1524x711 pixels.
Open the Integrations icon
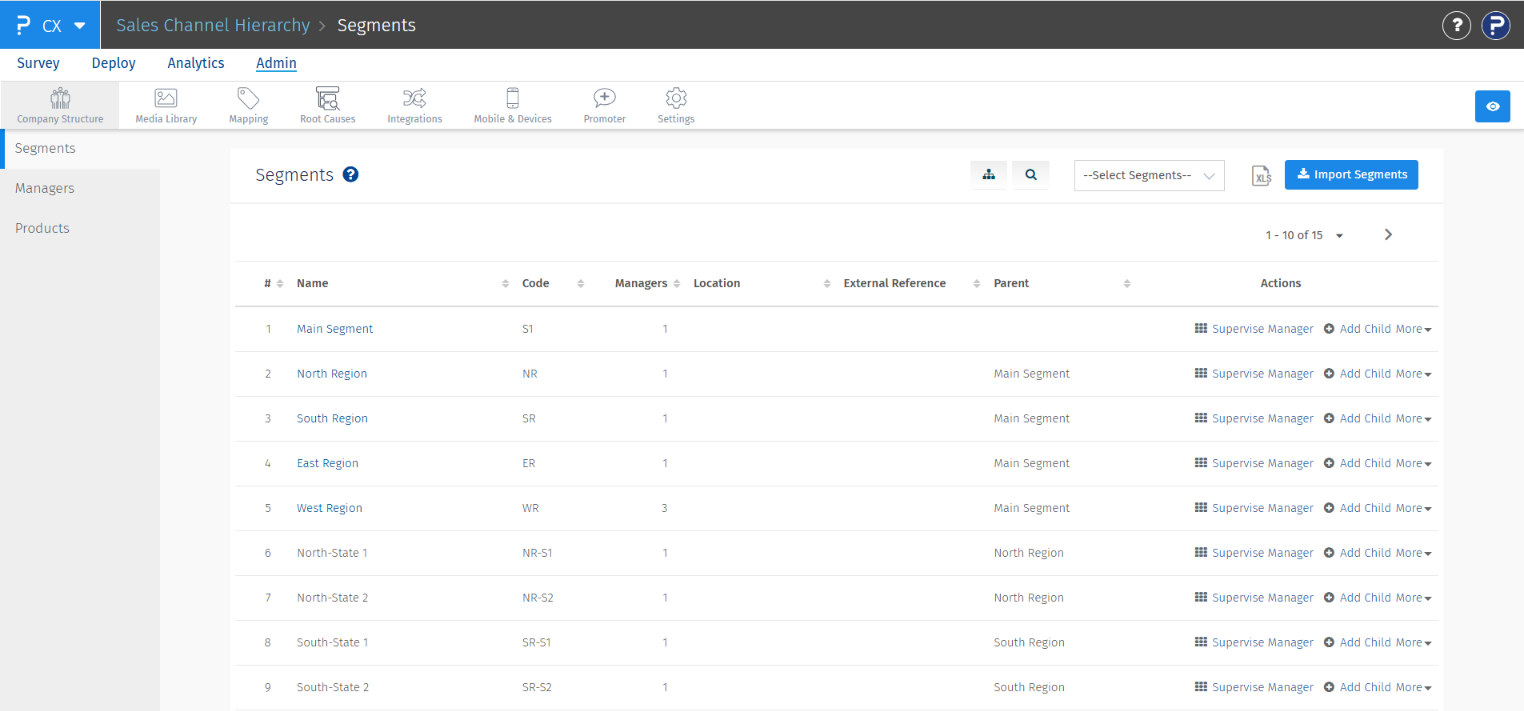[x=414, y=99]
